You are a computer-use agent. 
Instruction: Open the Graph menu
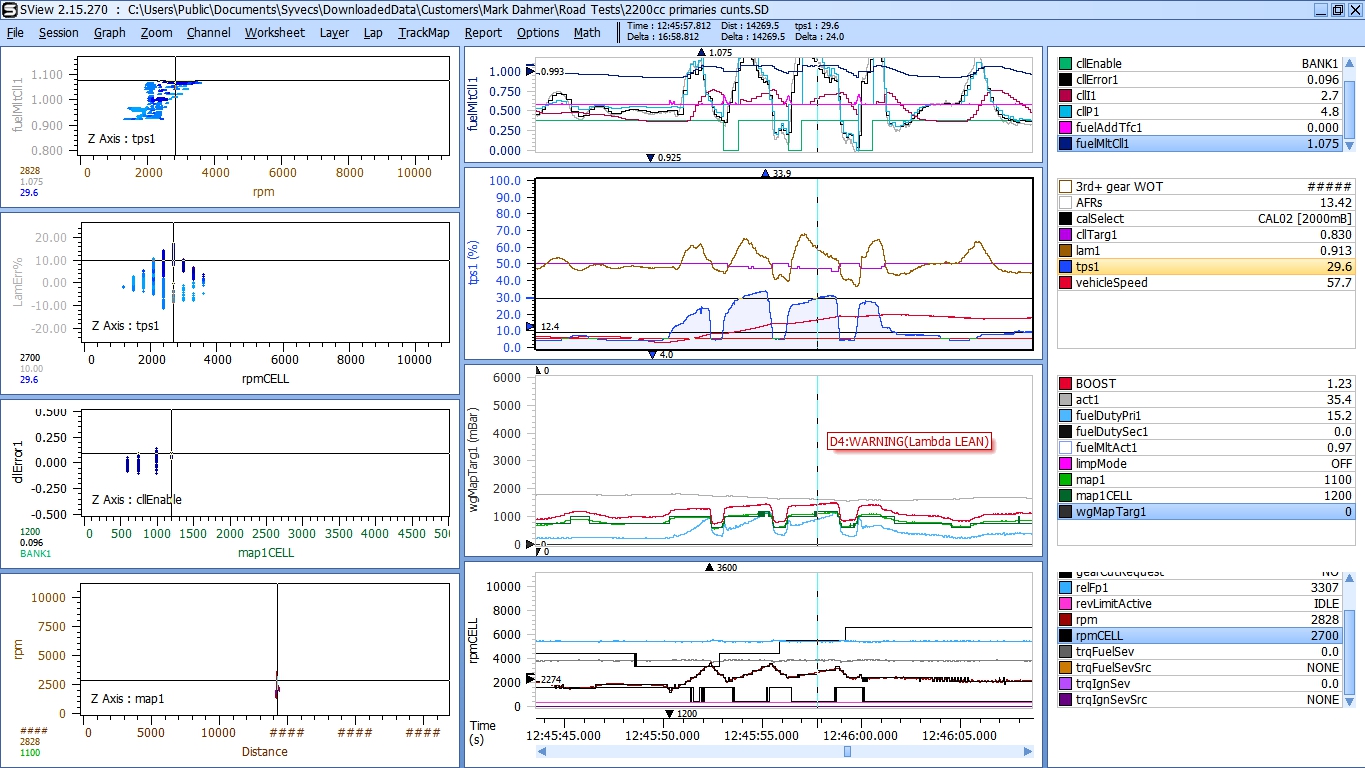(110, 32)
